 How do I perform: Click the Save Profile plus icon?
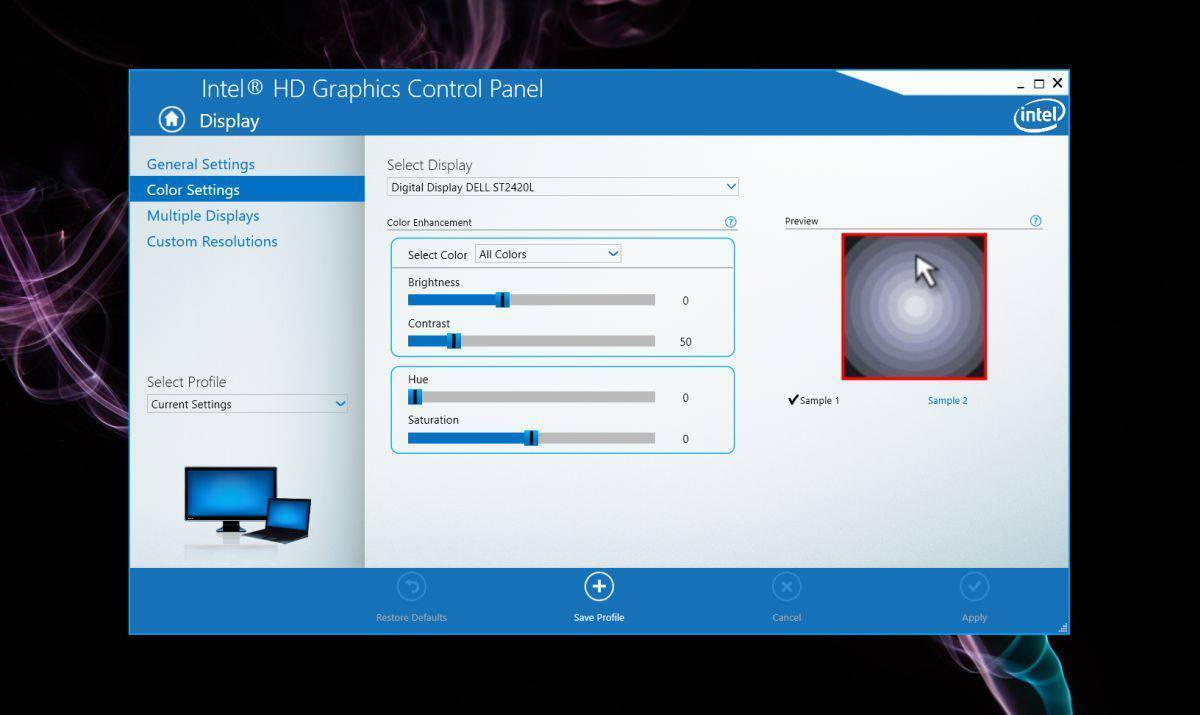tap(598, 586)
